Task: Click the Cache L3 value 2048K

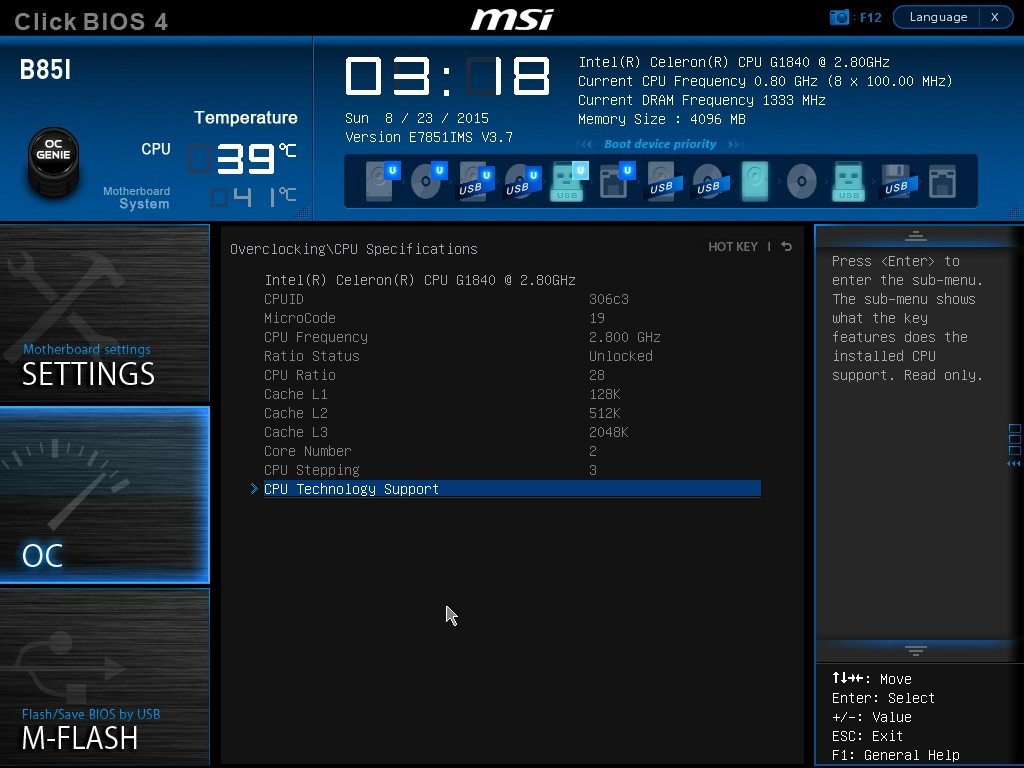Action: click(609, 432)
